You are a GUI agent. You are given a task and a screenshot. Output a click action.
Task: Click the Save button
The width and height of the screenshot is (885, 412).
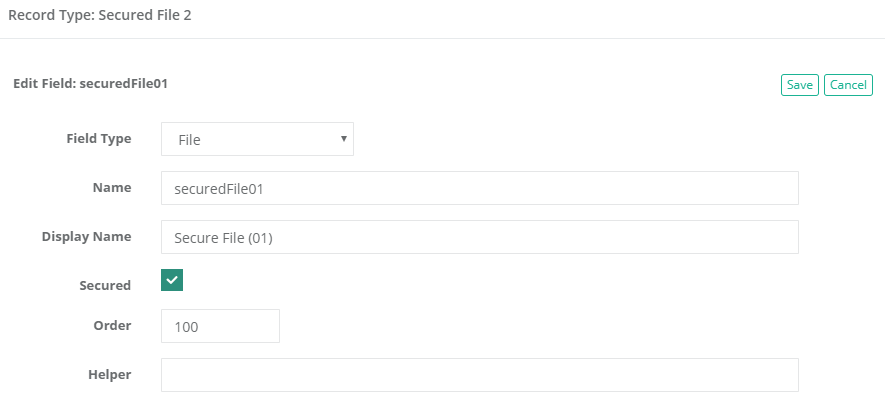coord(799,85)
